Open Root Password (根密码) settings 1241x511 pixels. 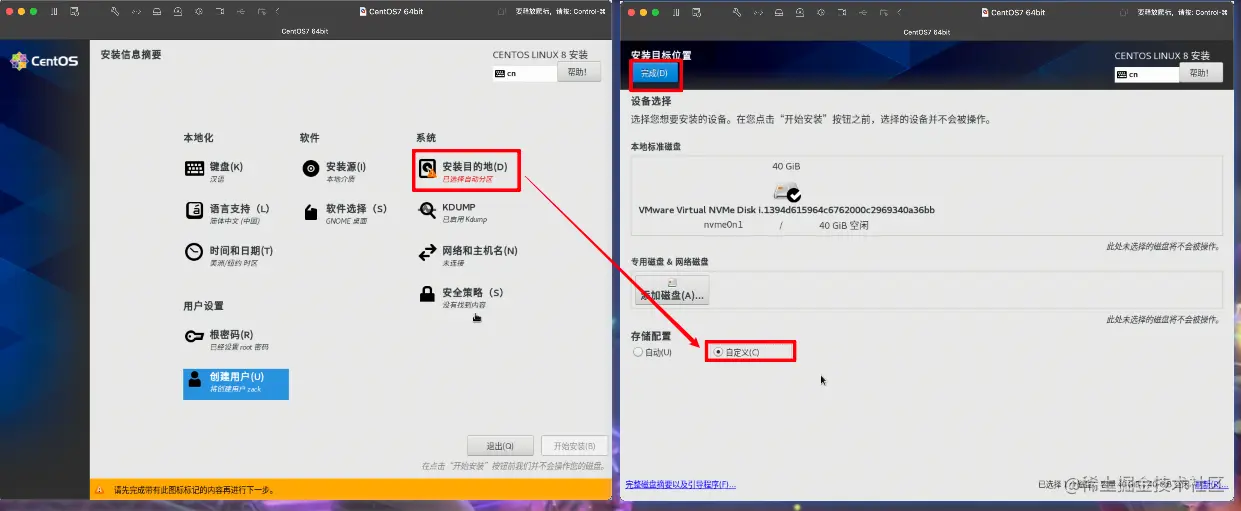pos(226,339)
